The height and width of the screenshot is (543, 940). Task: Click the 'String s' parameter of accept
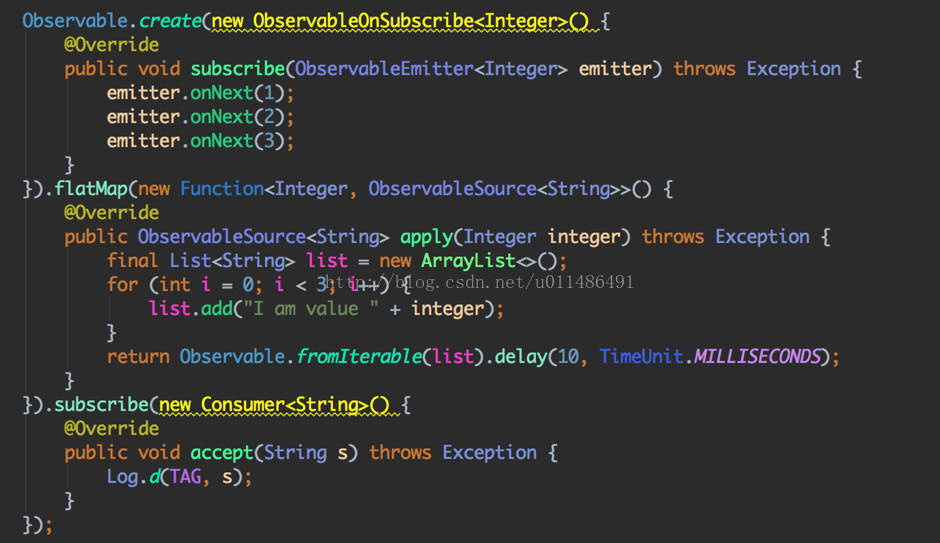click(305, 452)
